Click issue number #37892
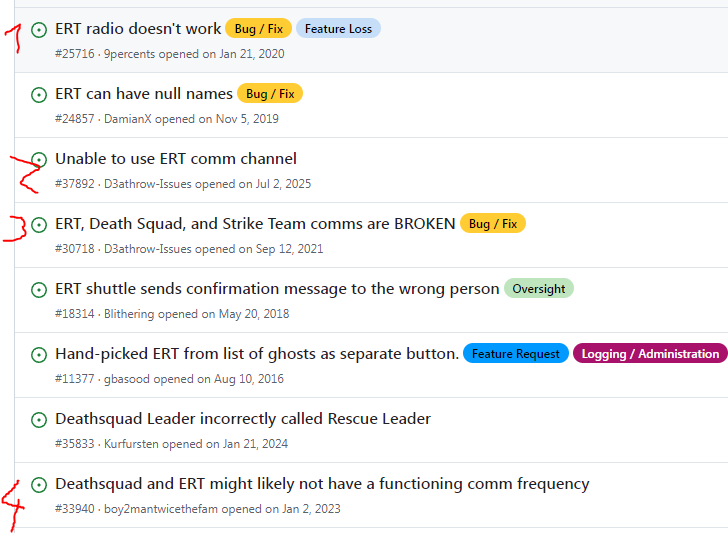The width and height of the screenshot is (728, 533). pos(75,184)
